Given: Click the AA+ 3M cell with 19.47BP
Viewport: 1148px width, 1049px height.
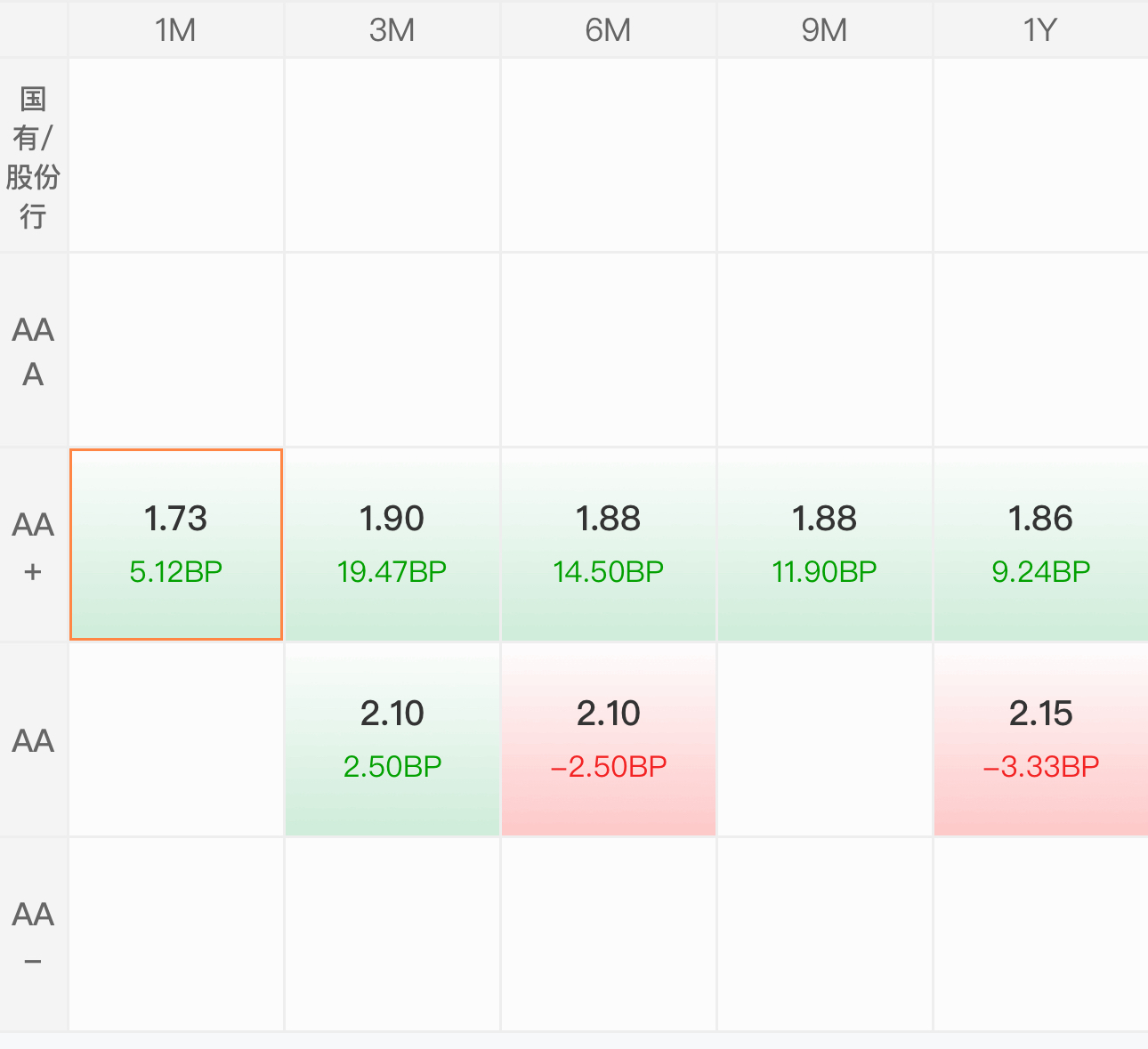Looking at the screenshot, I should click(x=392, y=544).
